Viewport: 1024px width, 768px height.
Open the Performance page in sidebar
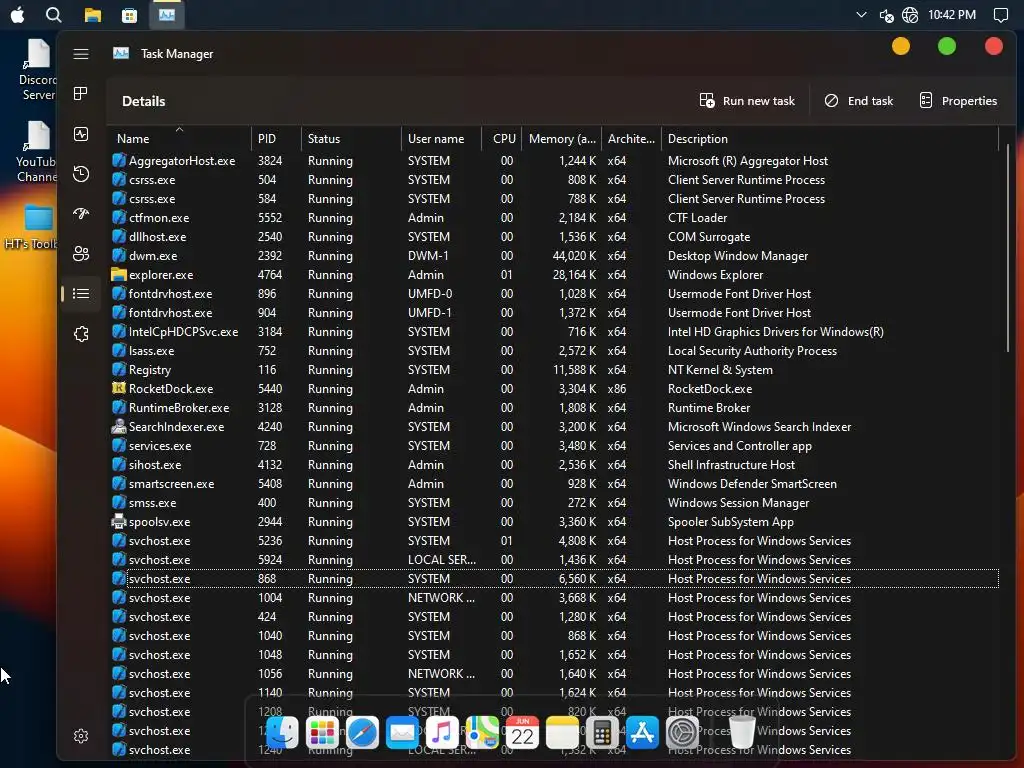pos(81,134)
